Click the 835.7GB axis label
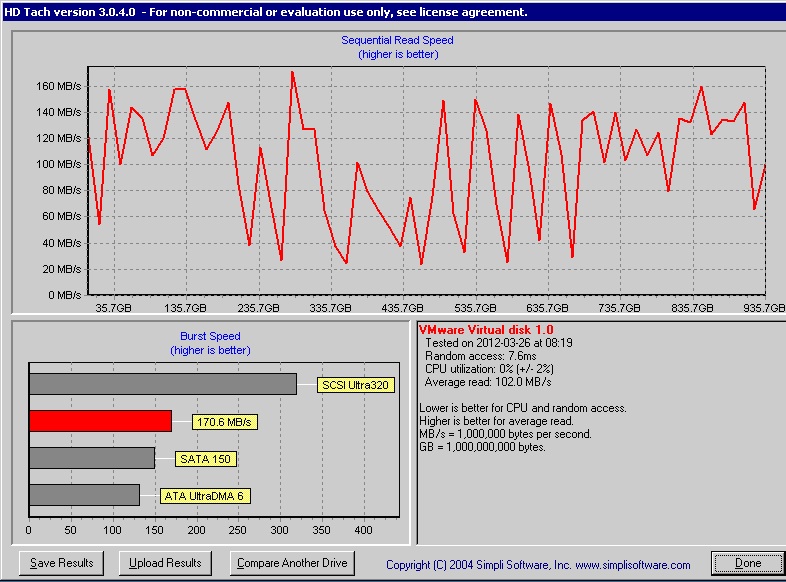The height and width of the screenshot is (582, 786). coord(692,308)
